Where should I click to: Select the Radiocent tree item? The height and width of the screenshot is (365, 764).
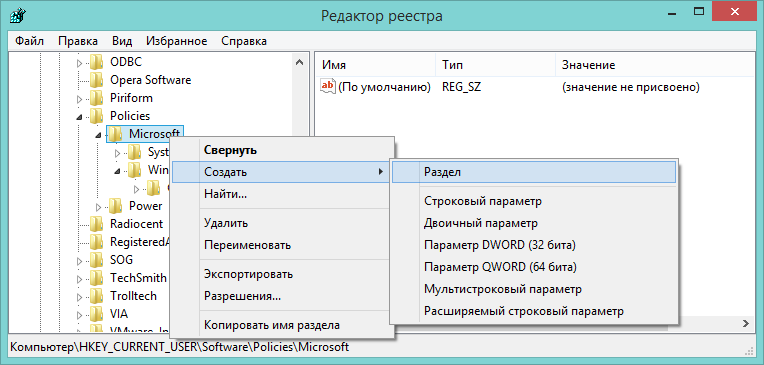coord(136,224)
